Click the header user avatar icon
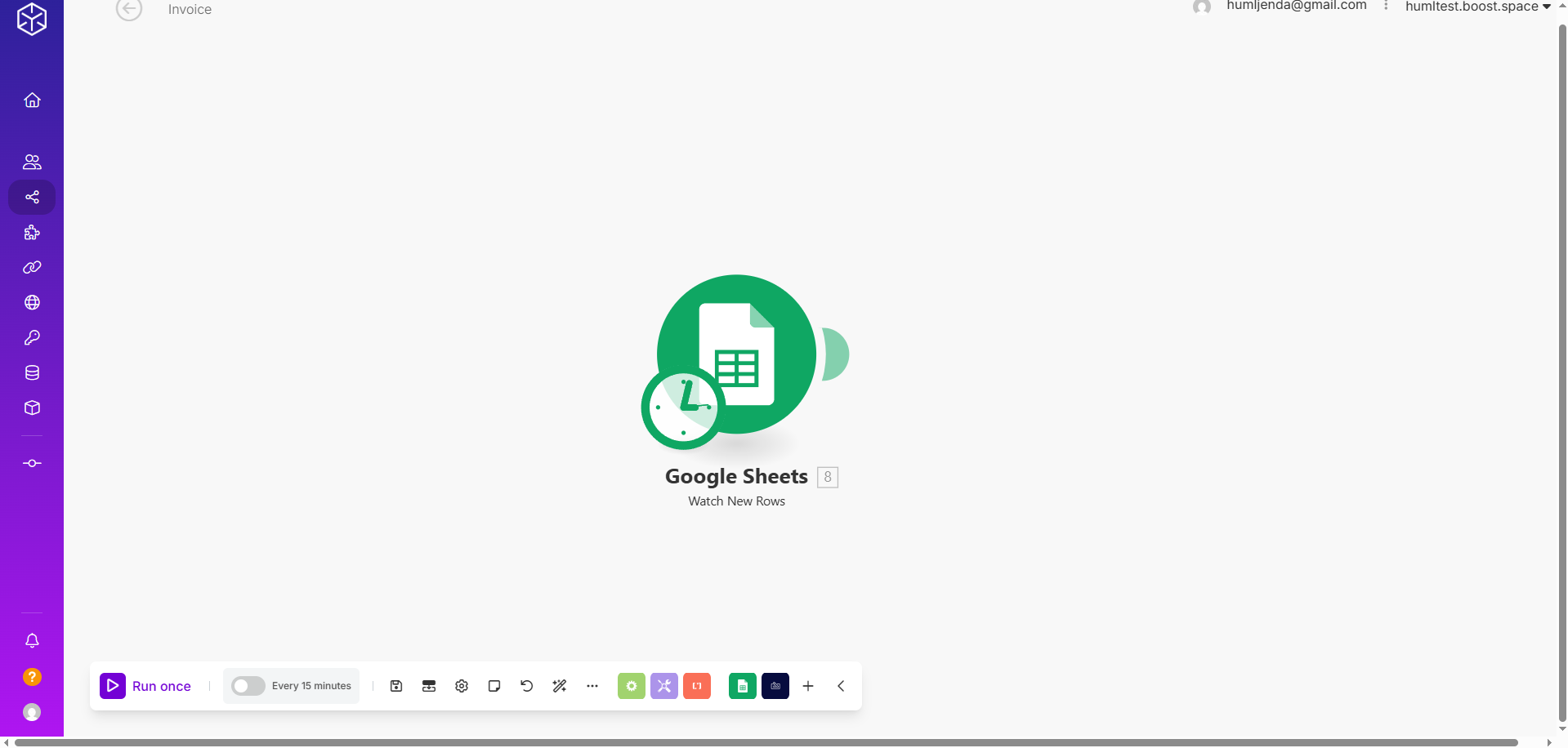1568x748 pixels. point(1201,7)
